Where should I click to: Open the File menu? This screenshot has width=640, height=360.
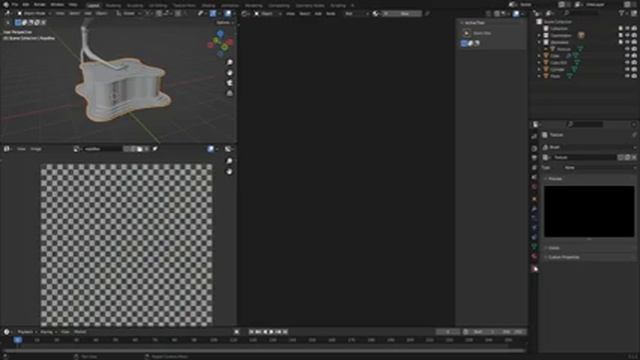coord(15,4)
